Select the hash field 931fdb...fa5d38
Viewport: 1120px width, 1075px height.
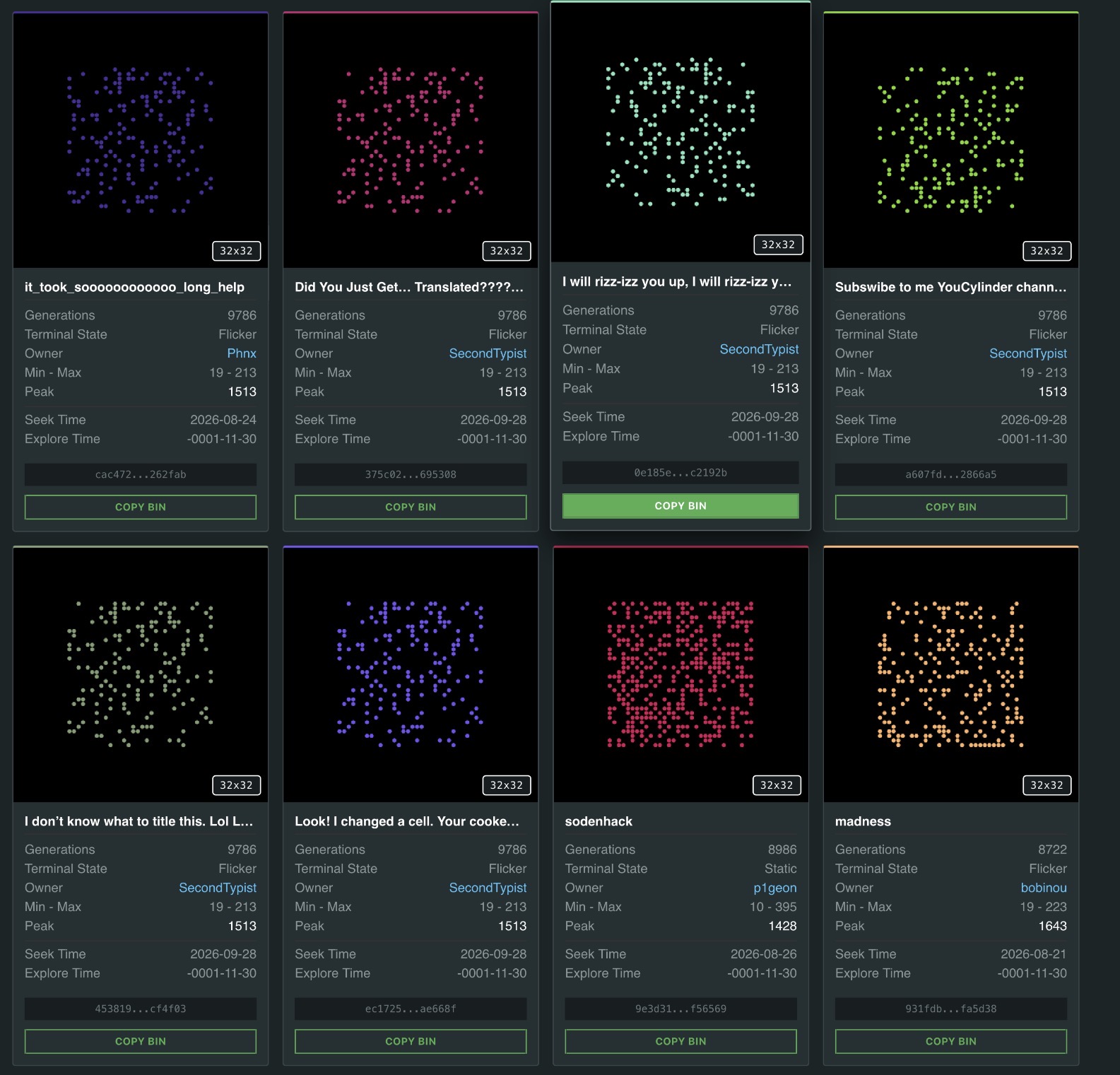pos(951,1009)
